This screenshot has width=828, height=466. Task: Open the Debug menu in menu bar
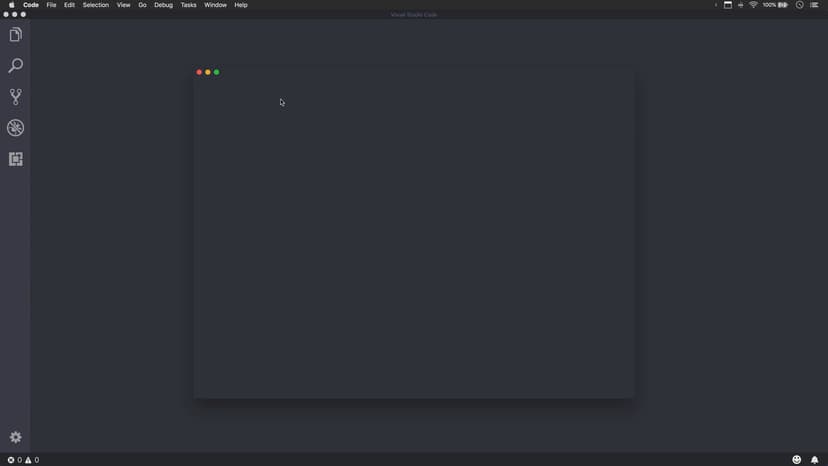click(163, 5)
